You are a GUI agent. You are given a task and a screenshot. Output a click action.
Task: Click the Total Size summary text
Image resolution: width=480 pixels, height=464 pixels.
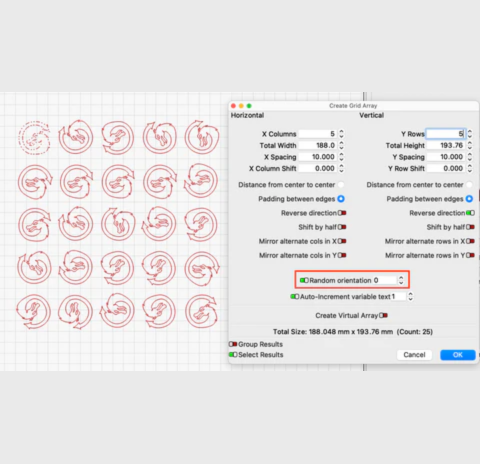(x=353, y=332)
